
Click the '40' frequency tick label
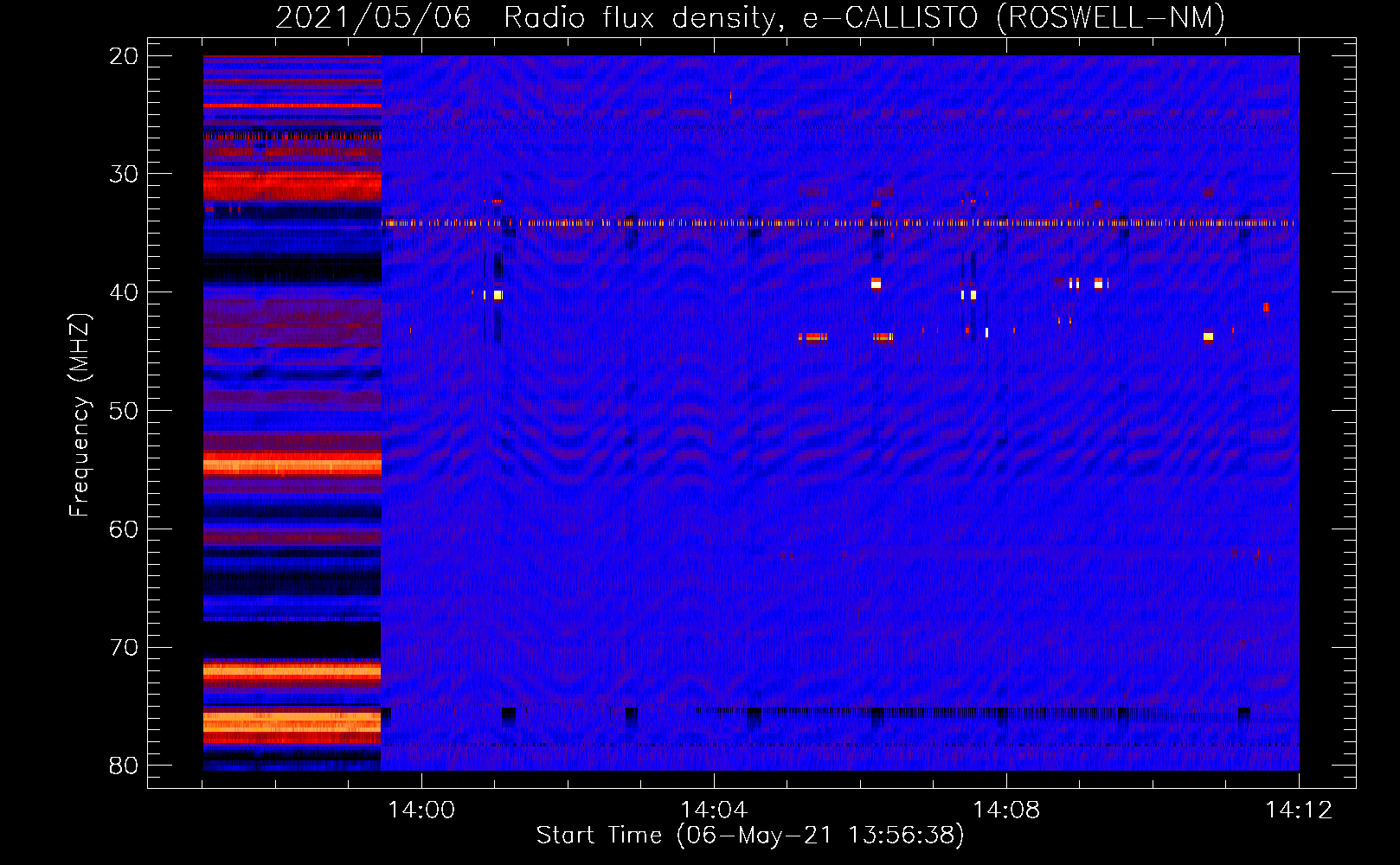[x=124, y=292]
